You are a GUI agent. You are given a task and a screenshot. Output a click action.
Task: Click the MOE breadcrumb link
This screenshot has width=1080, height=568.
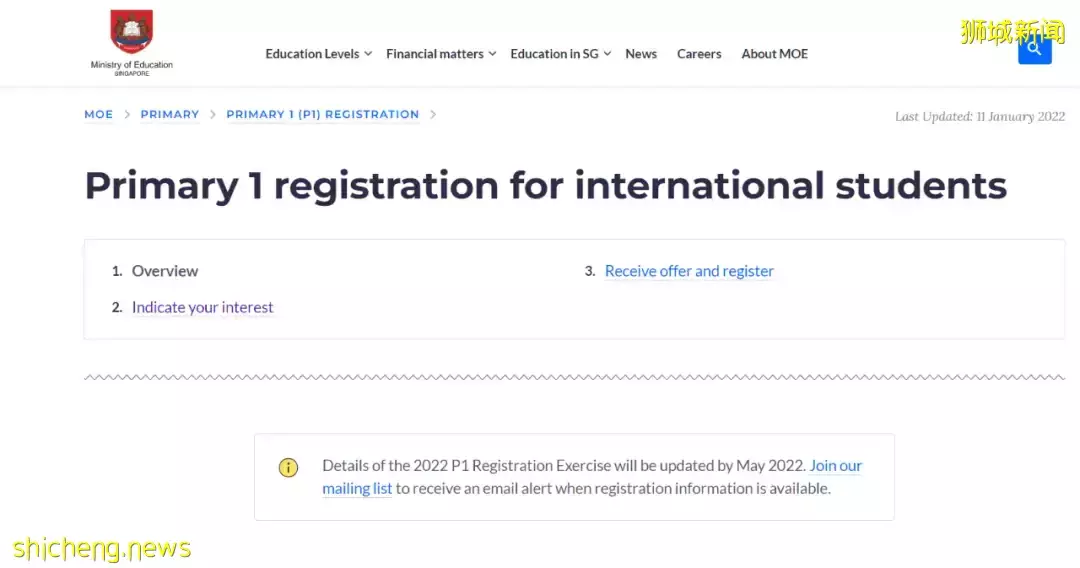98,115
